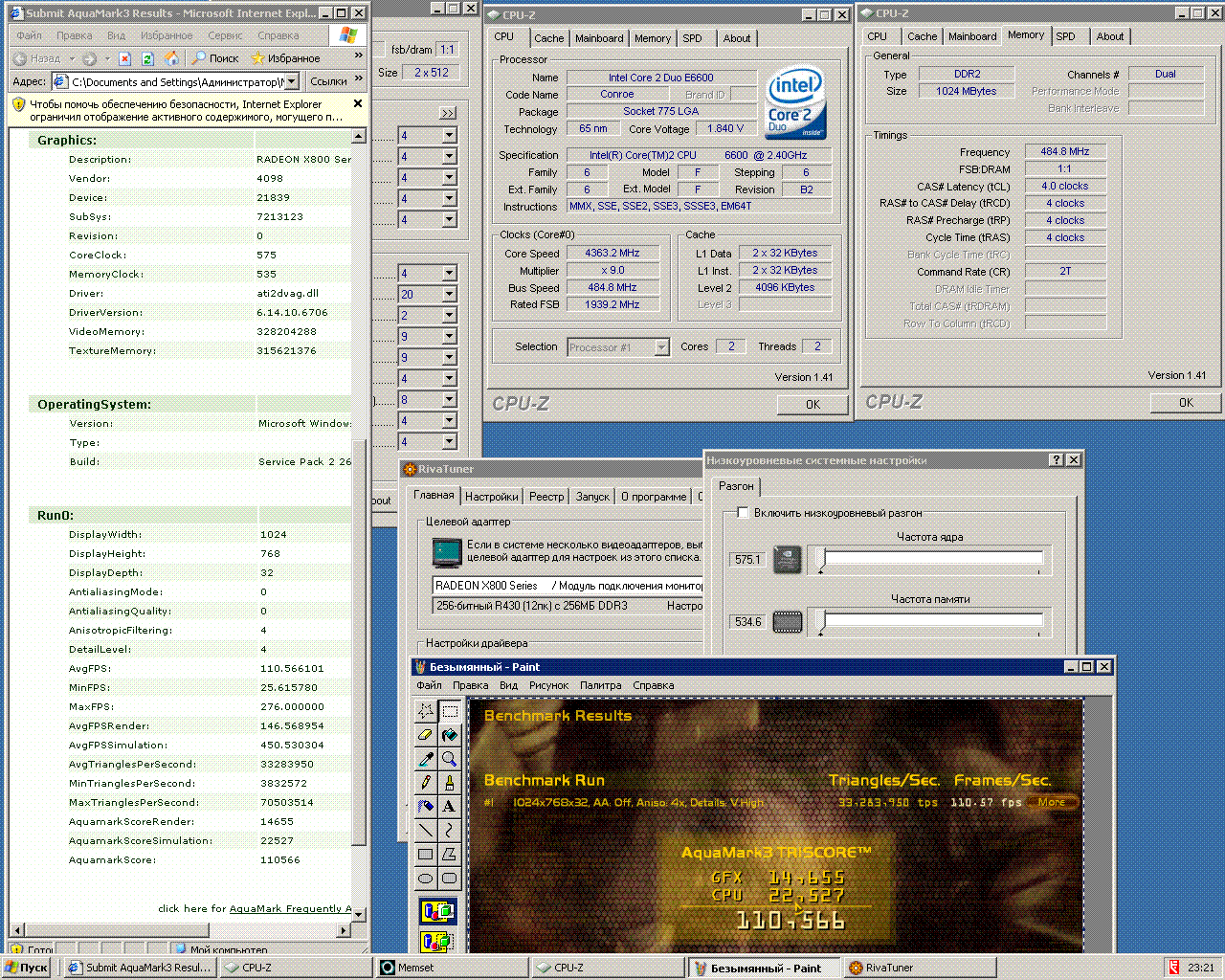Expand the chevron next to Ссылки links bar
Viewport: 1225px width, 980px height.
(359, 79)
